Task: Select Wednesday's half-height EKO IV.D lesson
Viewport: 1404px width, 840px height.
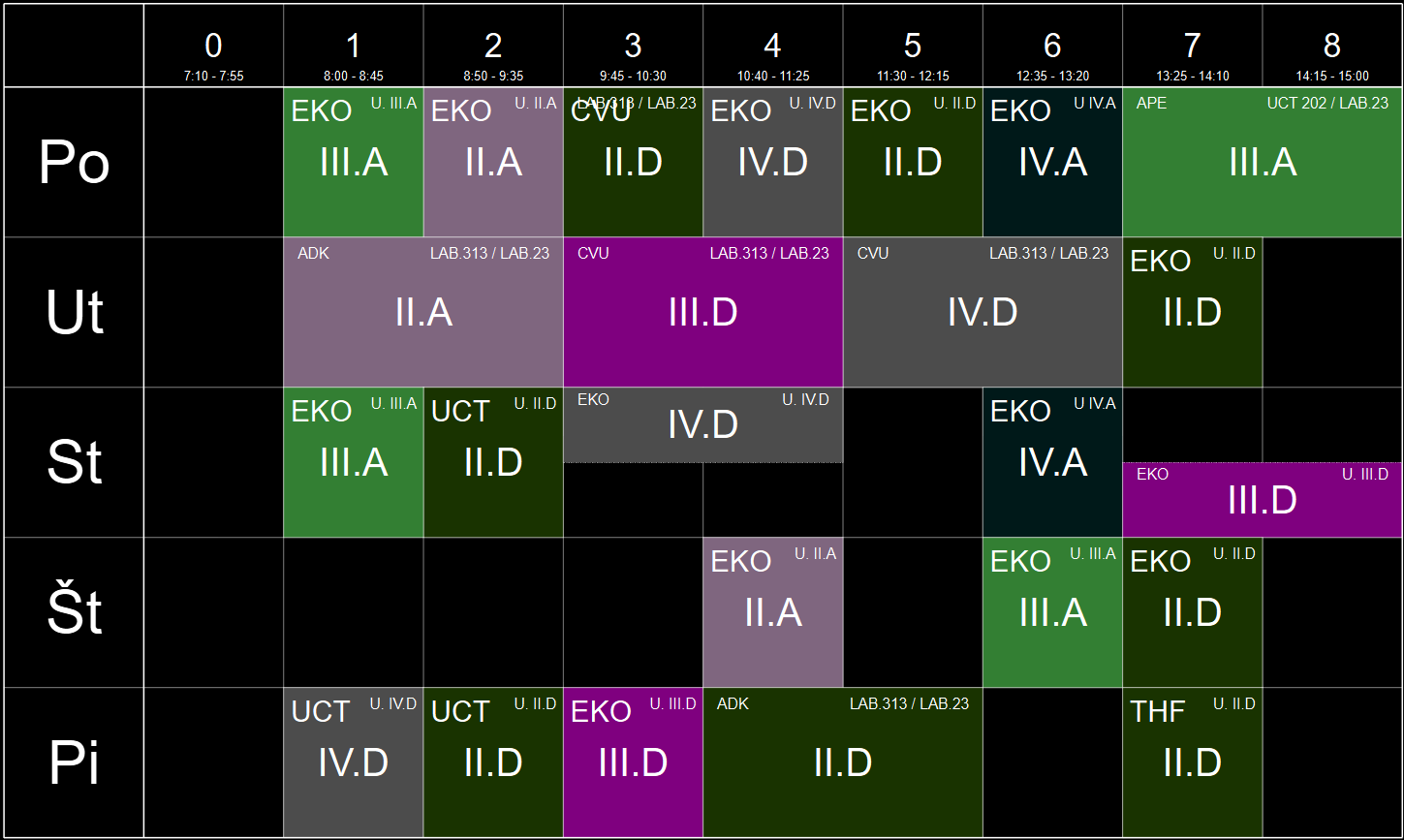Action: coord(702,425)
